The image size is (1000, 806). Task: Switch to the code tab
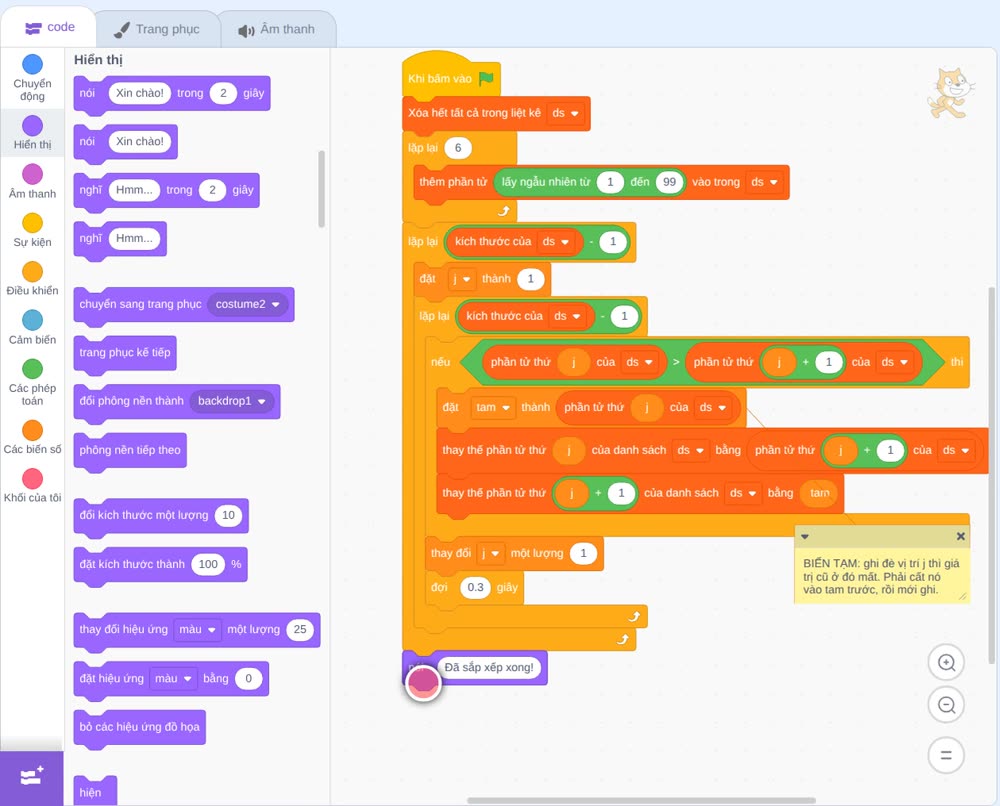49,27
